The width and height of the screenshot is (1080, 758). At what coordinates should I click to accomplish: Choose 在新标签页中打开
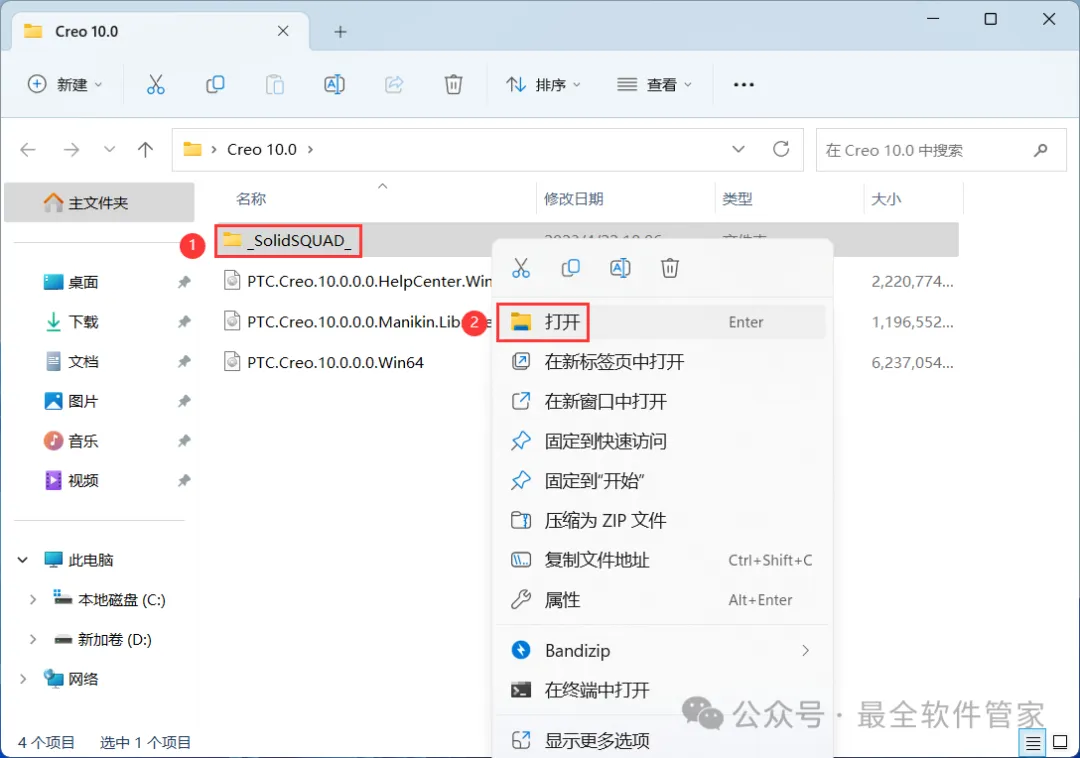662,361
